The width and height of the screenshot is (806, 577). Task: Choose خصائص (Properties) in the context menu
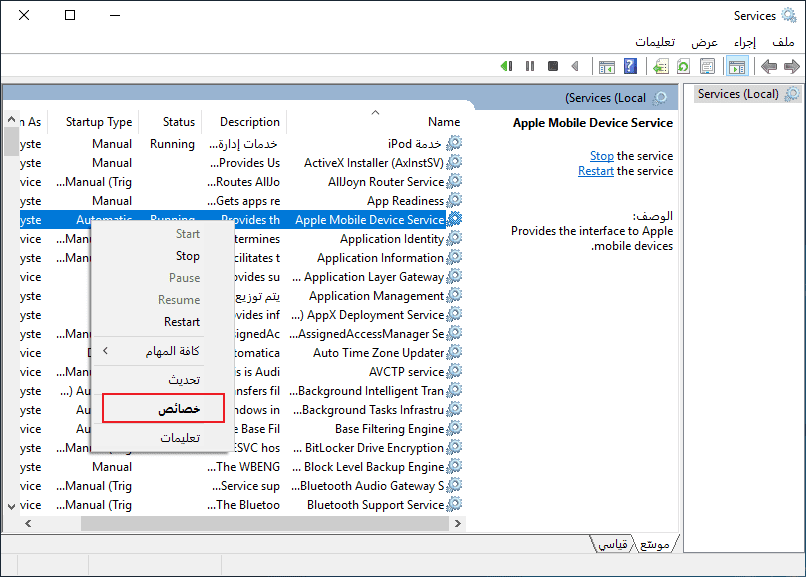[x=163, y=408]
